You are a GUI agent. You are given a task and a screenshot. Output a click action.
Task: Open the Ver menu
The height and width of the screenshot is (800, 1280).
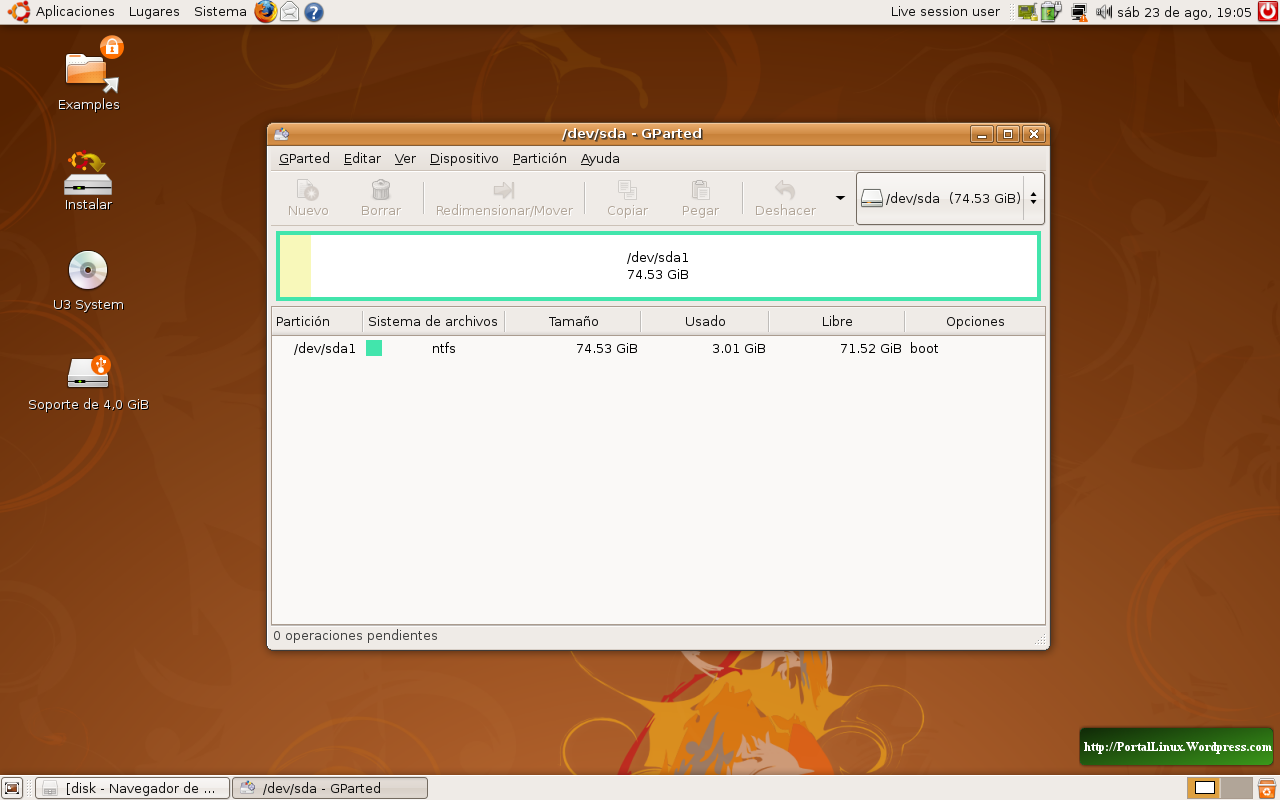pos(405,158)
